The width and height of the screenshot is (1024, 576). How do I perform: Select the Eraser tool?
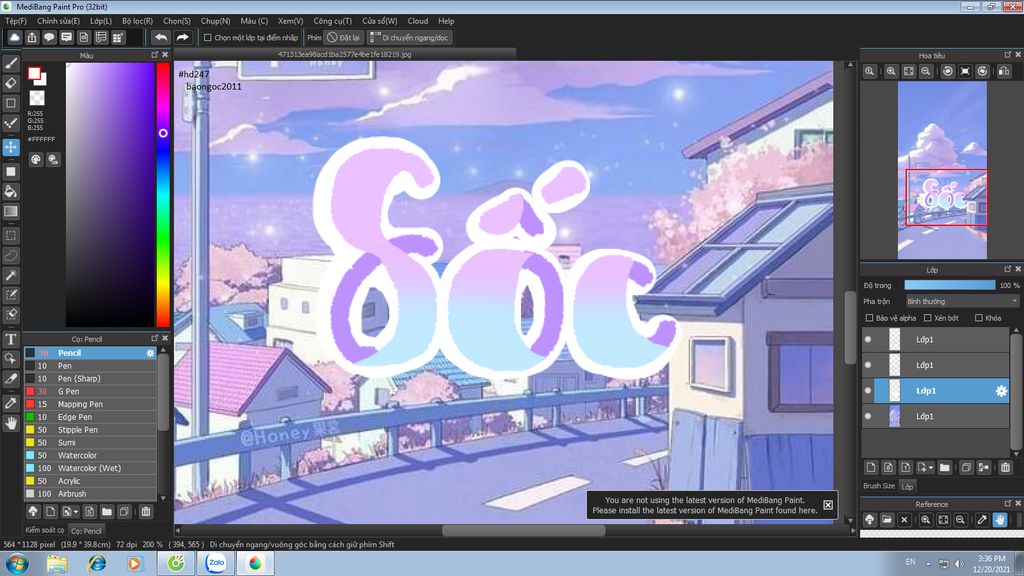coord(11,83)
